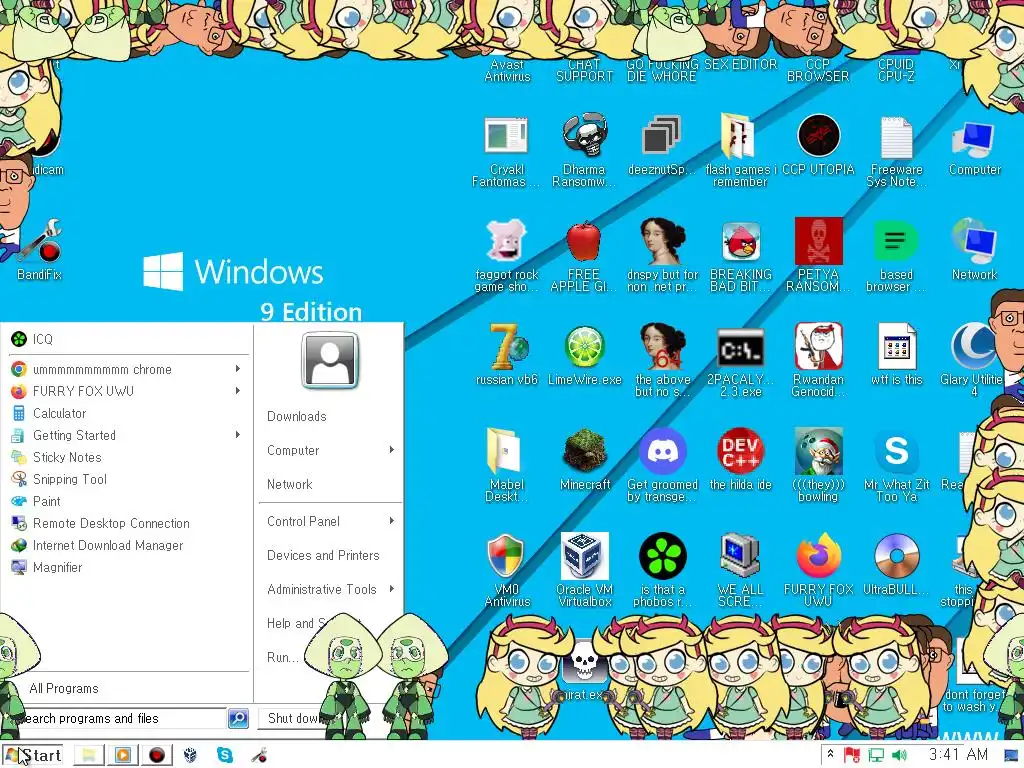
Task: Click the user account picture in Start menu
Action: (x=330, y=360)
